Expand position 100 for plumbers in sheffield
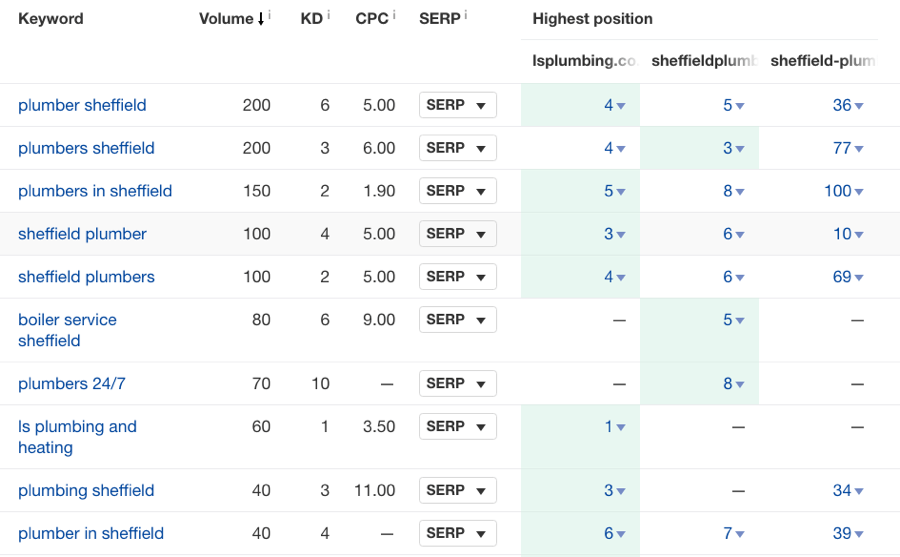 [845, 192]
